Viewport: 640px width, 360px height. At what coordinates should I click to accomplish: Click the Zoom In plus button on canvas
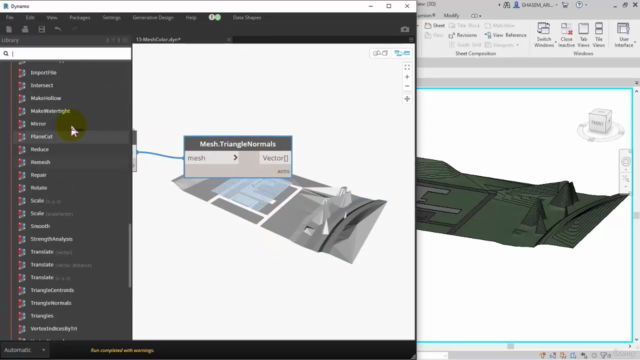pos(407,77)
